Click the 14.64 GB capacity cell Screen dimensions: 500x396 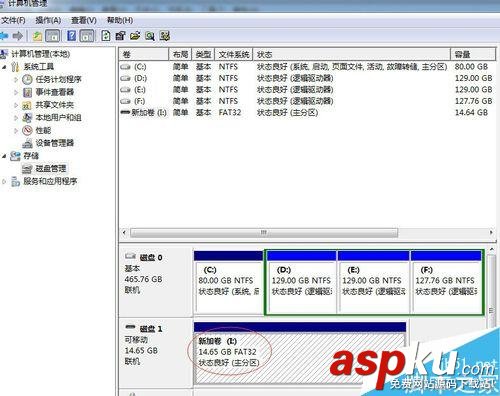pos(471,113)
